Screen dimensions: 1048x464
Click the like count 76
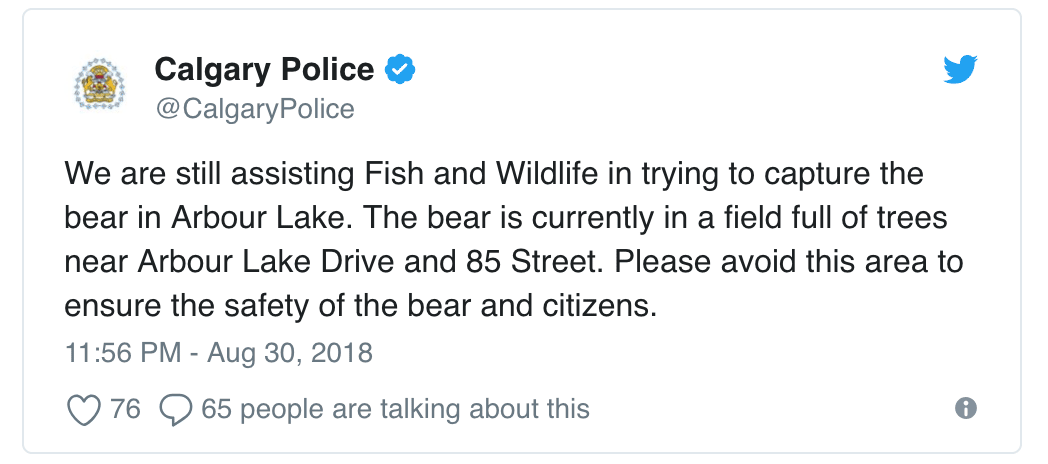[126, 408]
